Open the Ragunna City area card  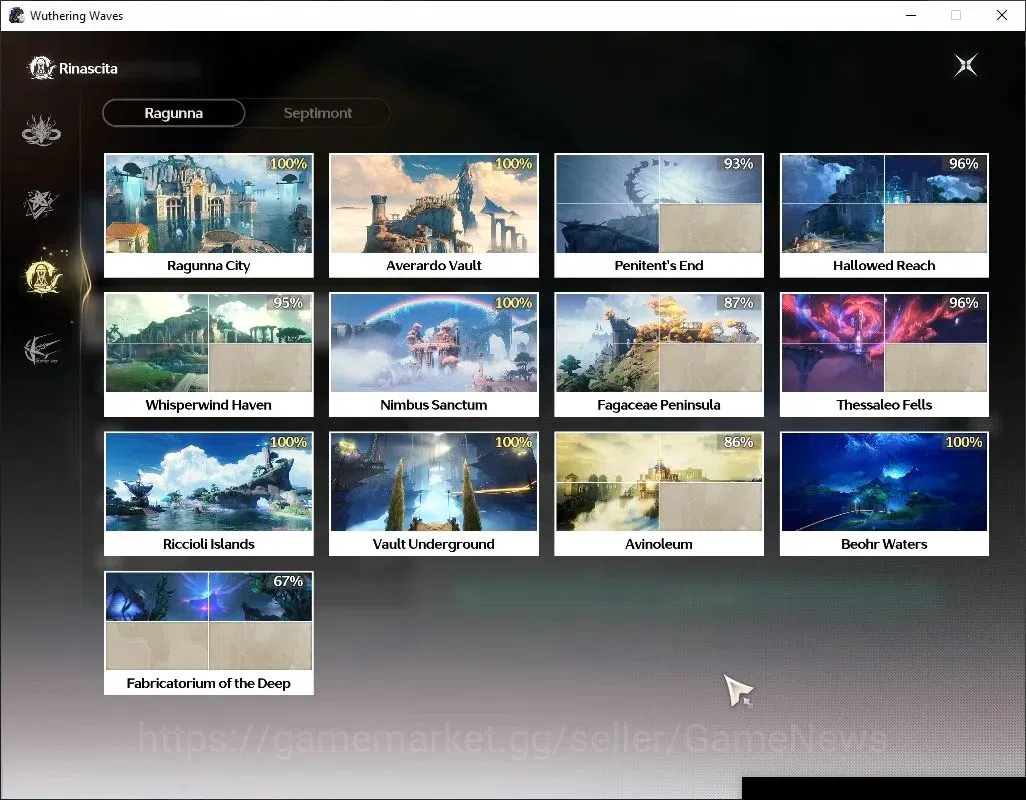pyautogui.click(x=209, y=215)
